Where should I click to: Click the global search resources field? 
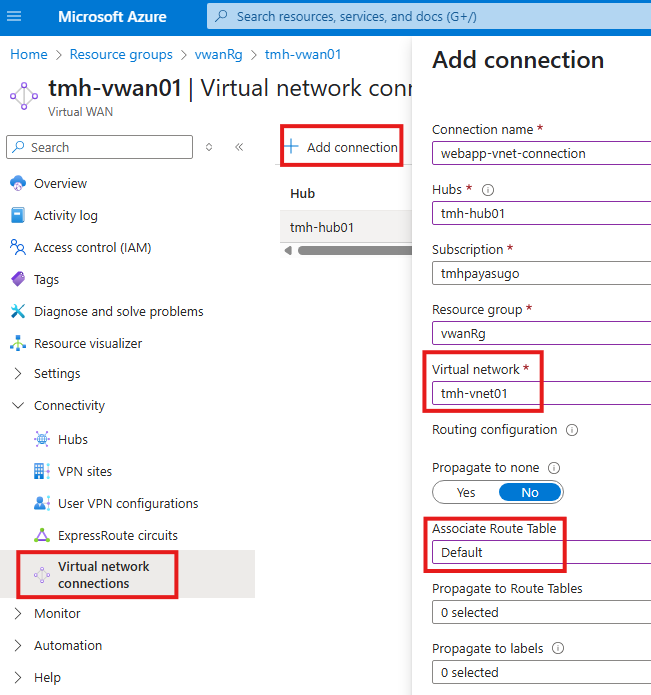429,16
